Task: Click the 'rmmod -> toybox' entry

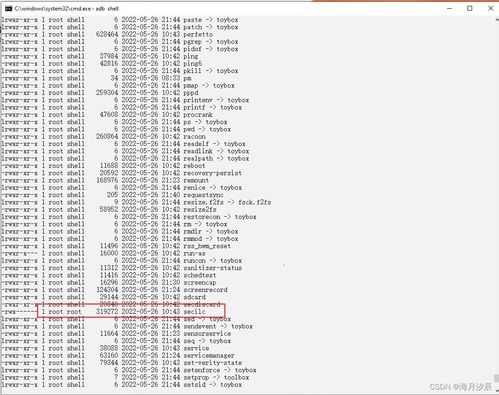Action: pyautogui.click(x=211, y=239)
